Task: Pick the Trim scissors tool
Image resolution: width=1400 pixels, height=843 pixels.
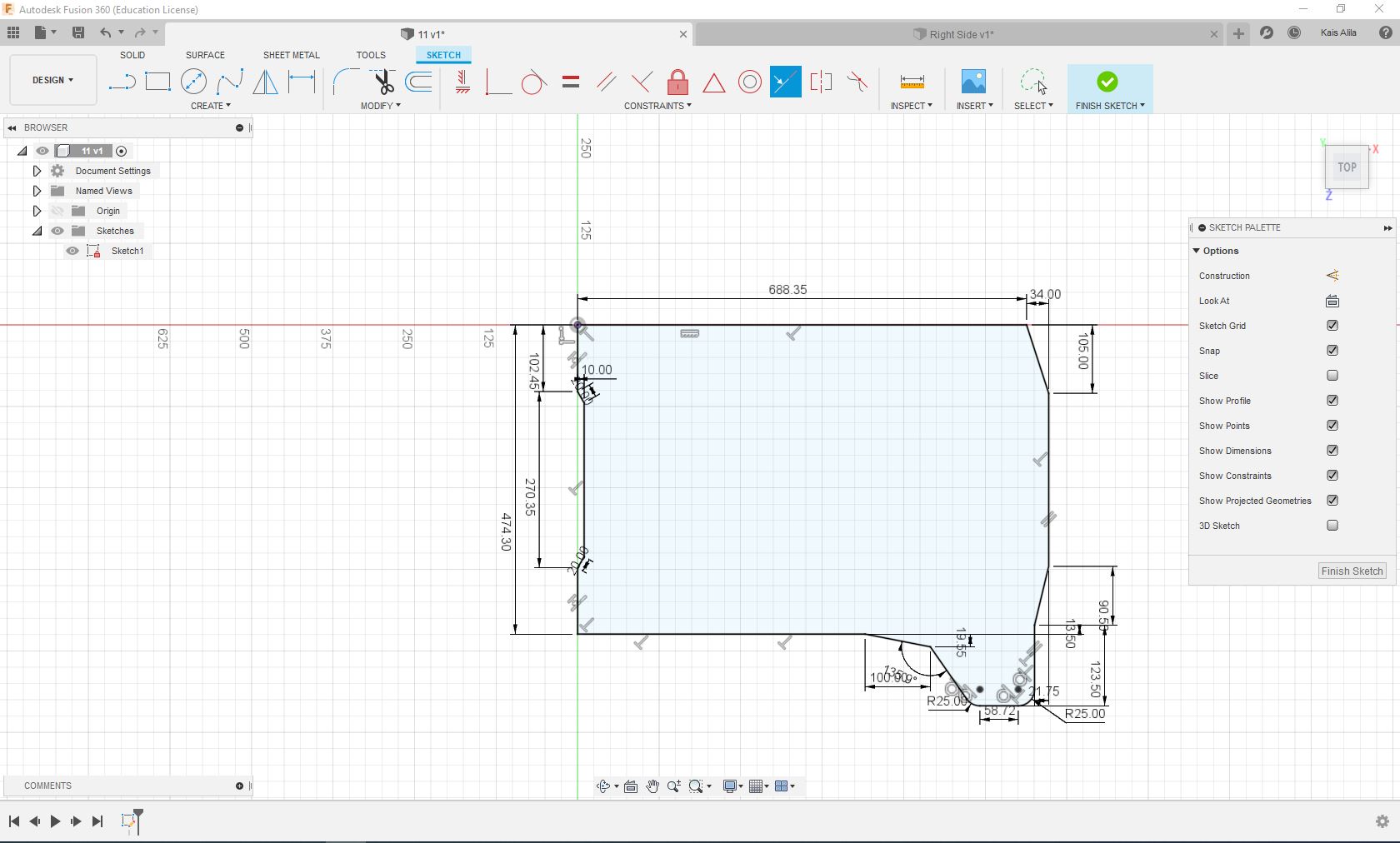Action: coord(382,82)
